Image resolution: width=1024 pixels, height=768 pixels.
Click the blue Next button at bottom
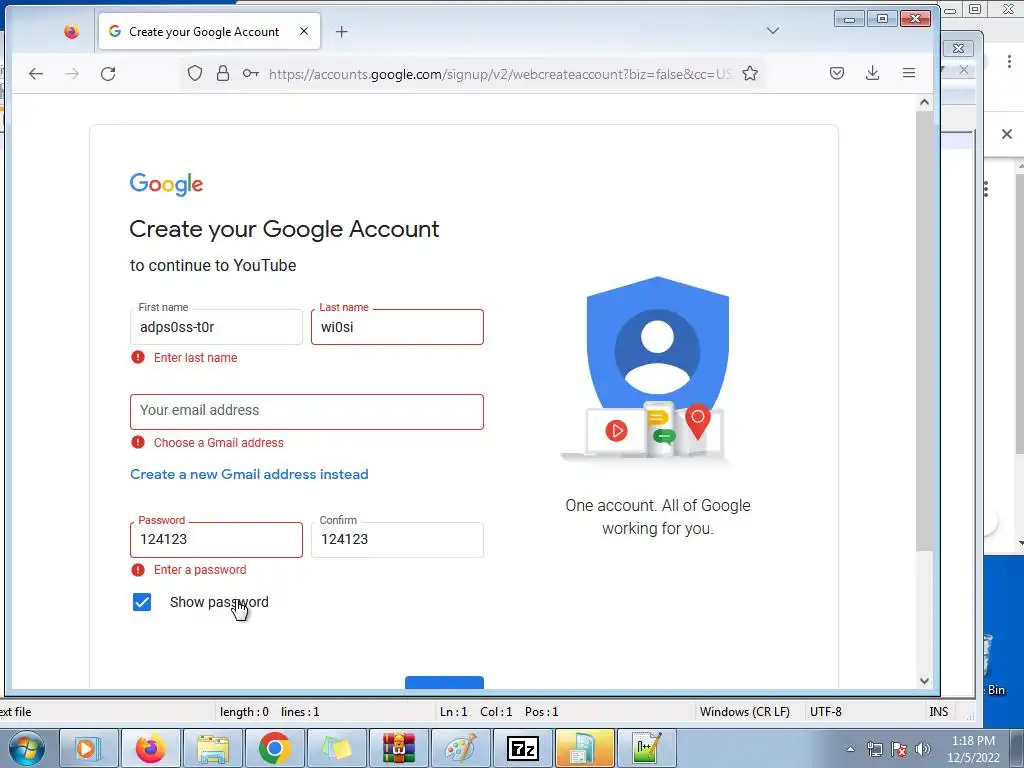tap(444, 682)
